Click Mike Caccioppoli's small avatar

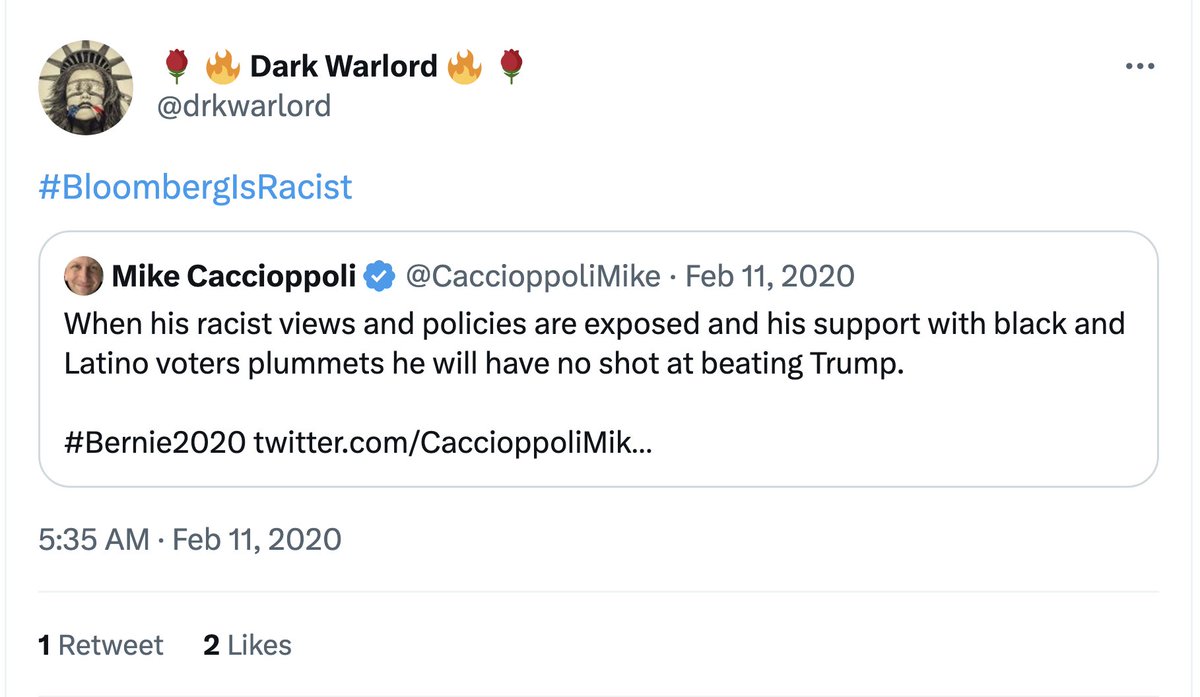[x=83, y=275]
